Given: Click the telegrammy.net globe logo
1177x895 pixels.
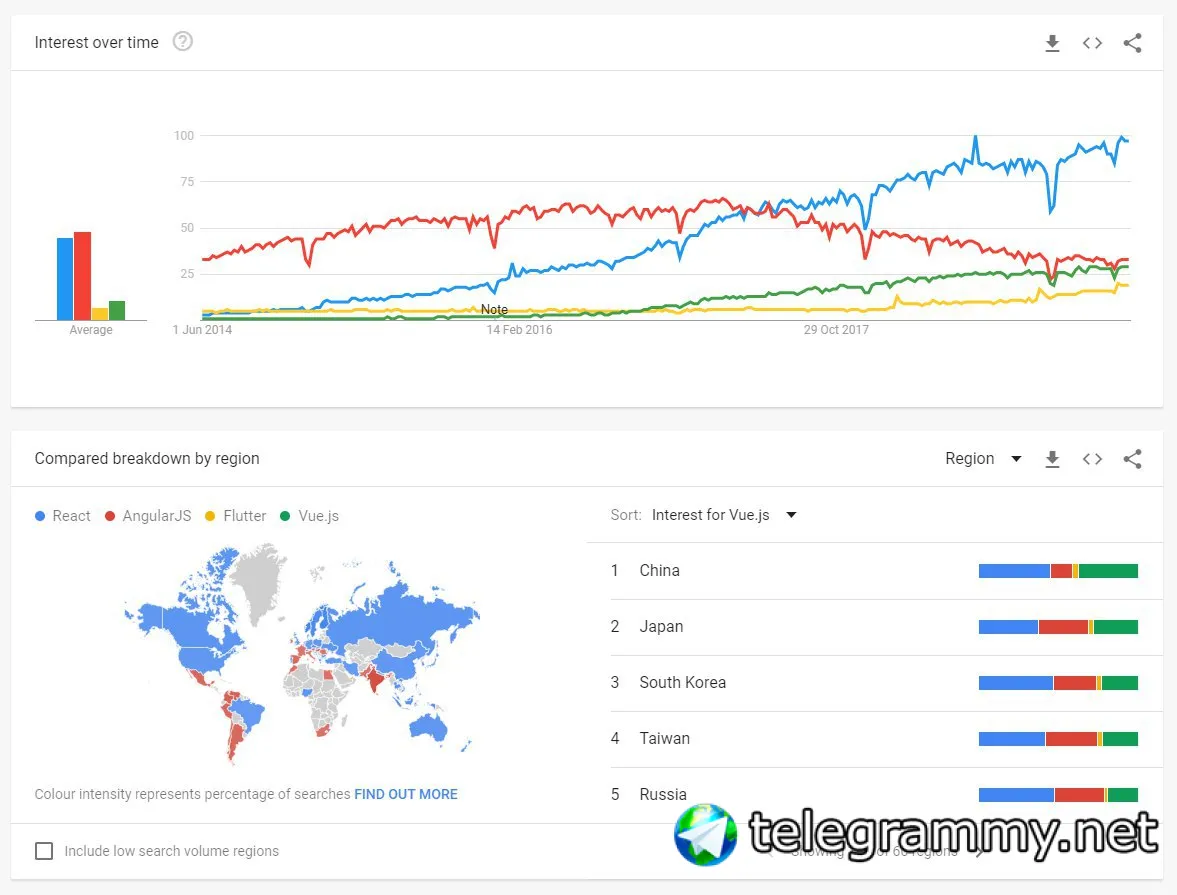Looking at the screenshot, I should [x=705, y=834].
